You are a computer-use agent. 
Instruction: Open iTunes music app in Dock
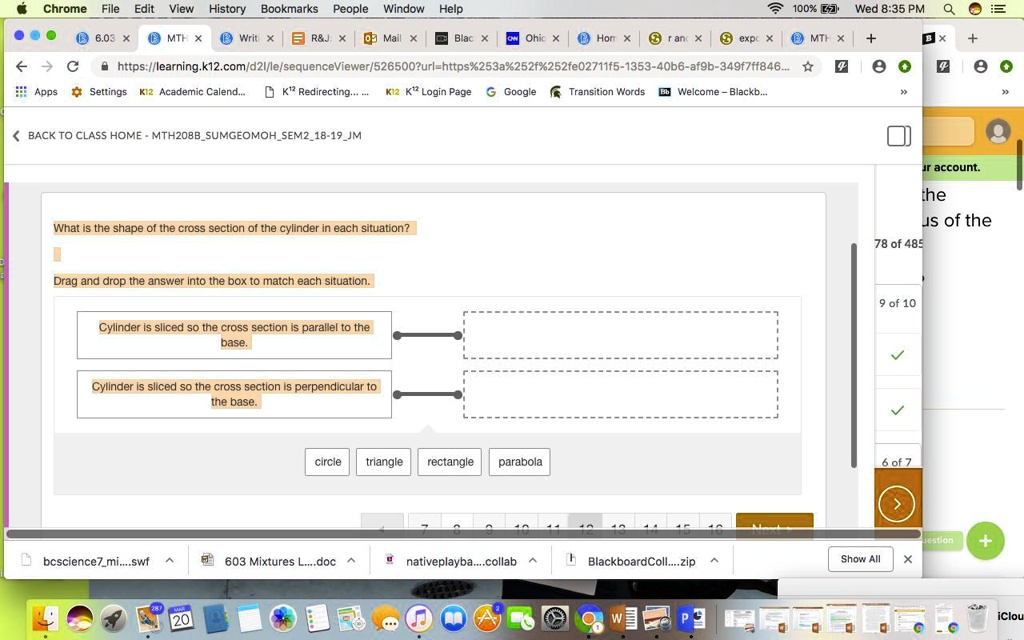419,618
